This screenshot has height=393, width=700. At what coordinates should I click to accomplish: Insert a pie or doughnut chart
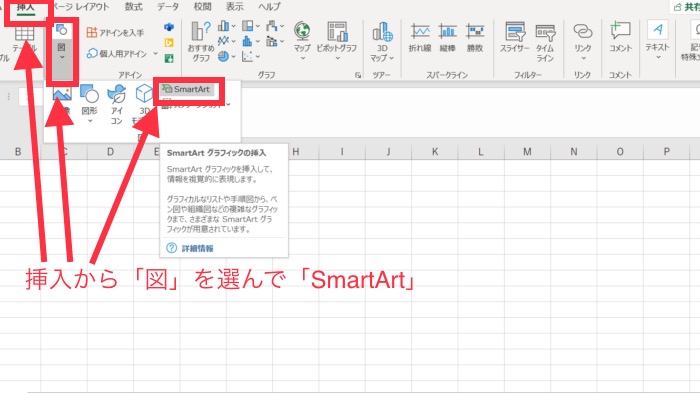(x=226, y=56)
